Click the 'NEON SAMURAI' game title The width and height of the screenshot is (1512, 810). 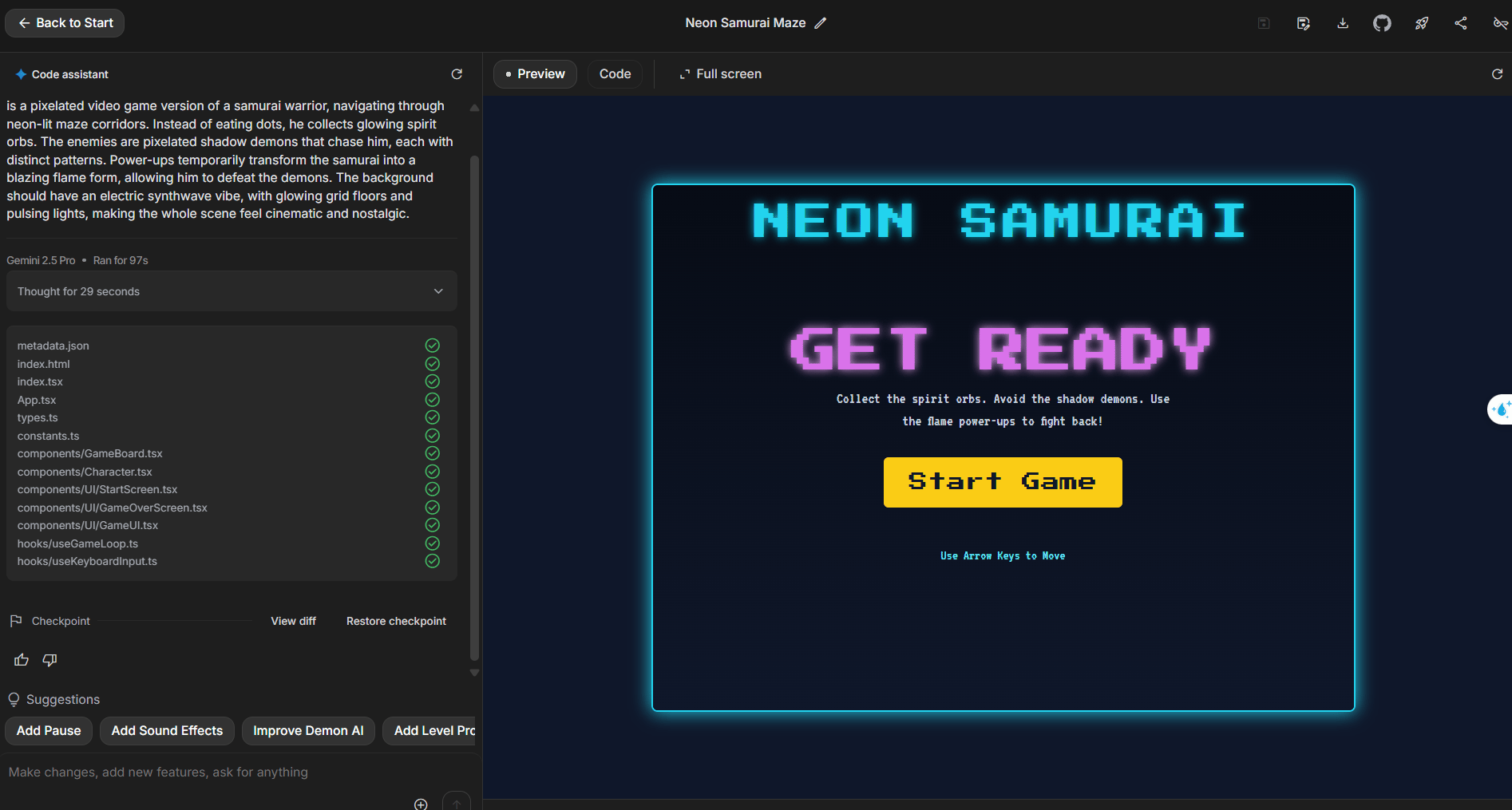999,220
